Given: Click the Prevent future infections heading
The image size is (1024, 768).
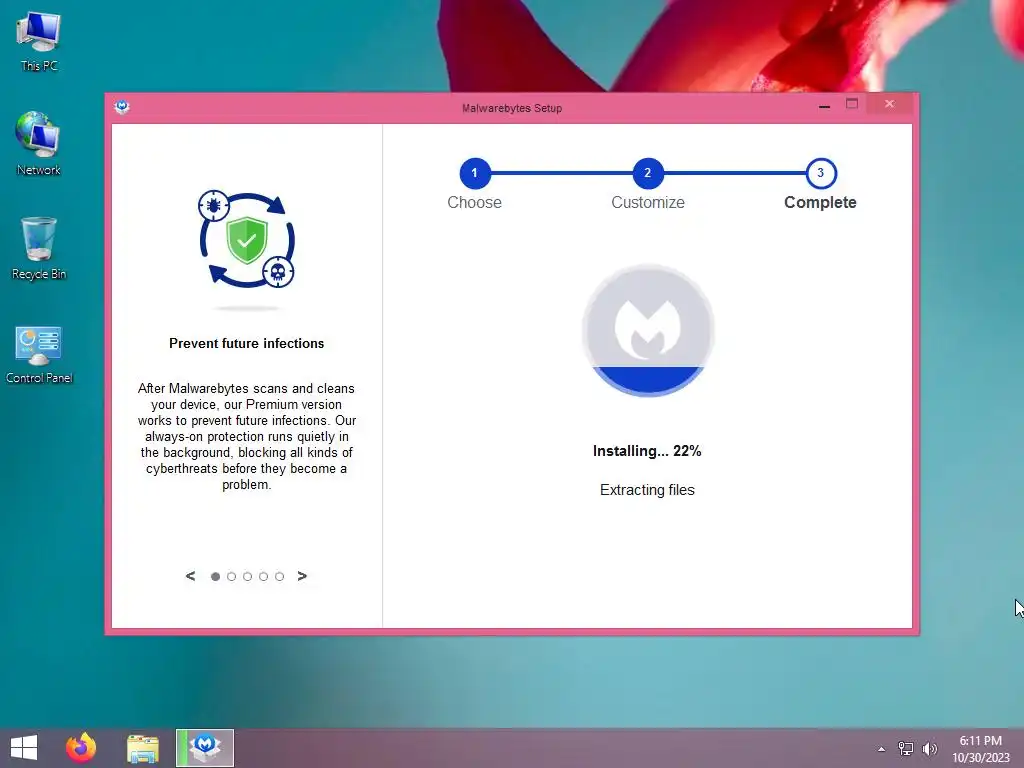Looking at the screenshot, I should (x=247, y=344).
